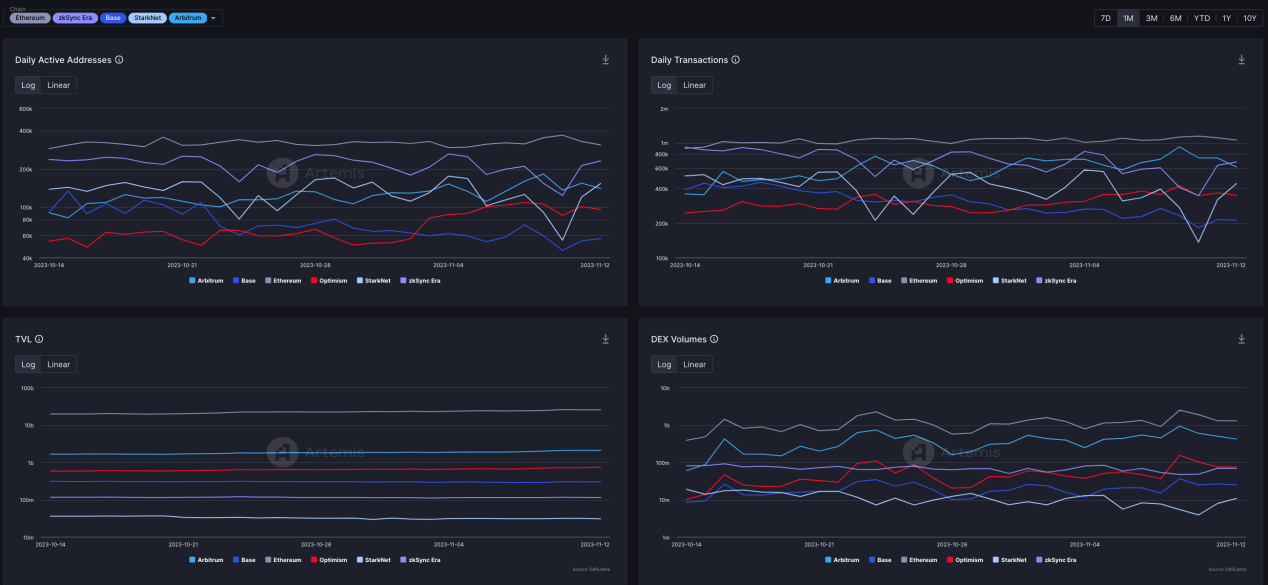Click the info icon beside TVL
Viewport: 1268px width, 585px height.
(39, 339)
